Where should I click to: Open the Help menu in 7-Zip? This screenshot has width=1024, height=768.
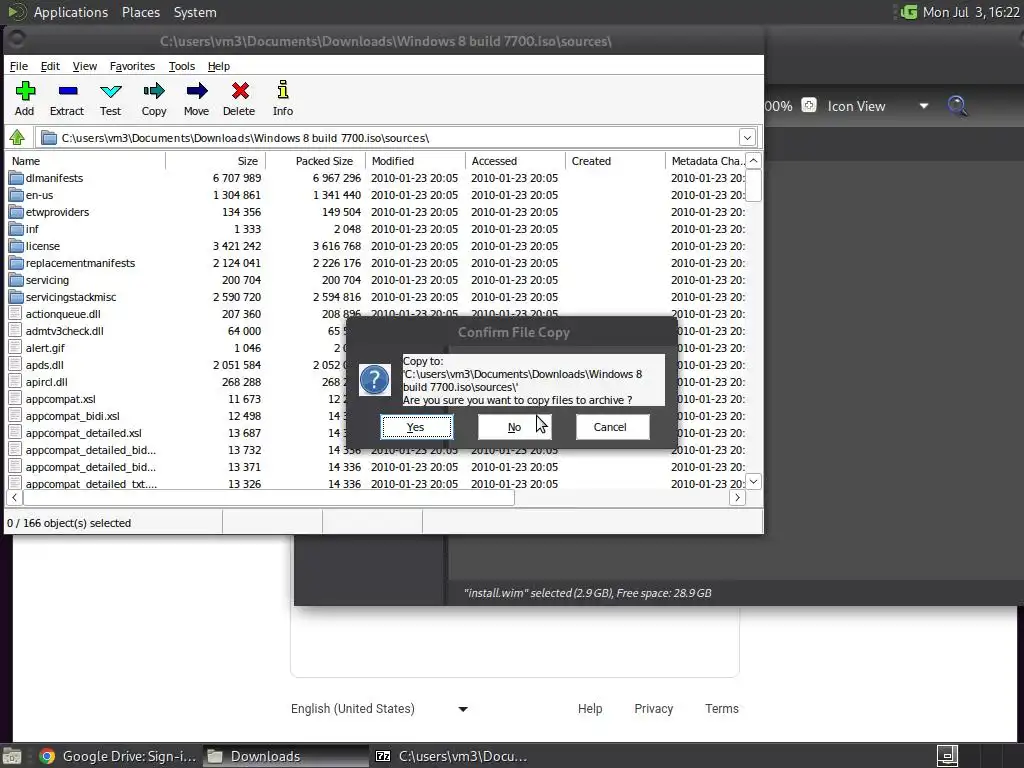219,66
